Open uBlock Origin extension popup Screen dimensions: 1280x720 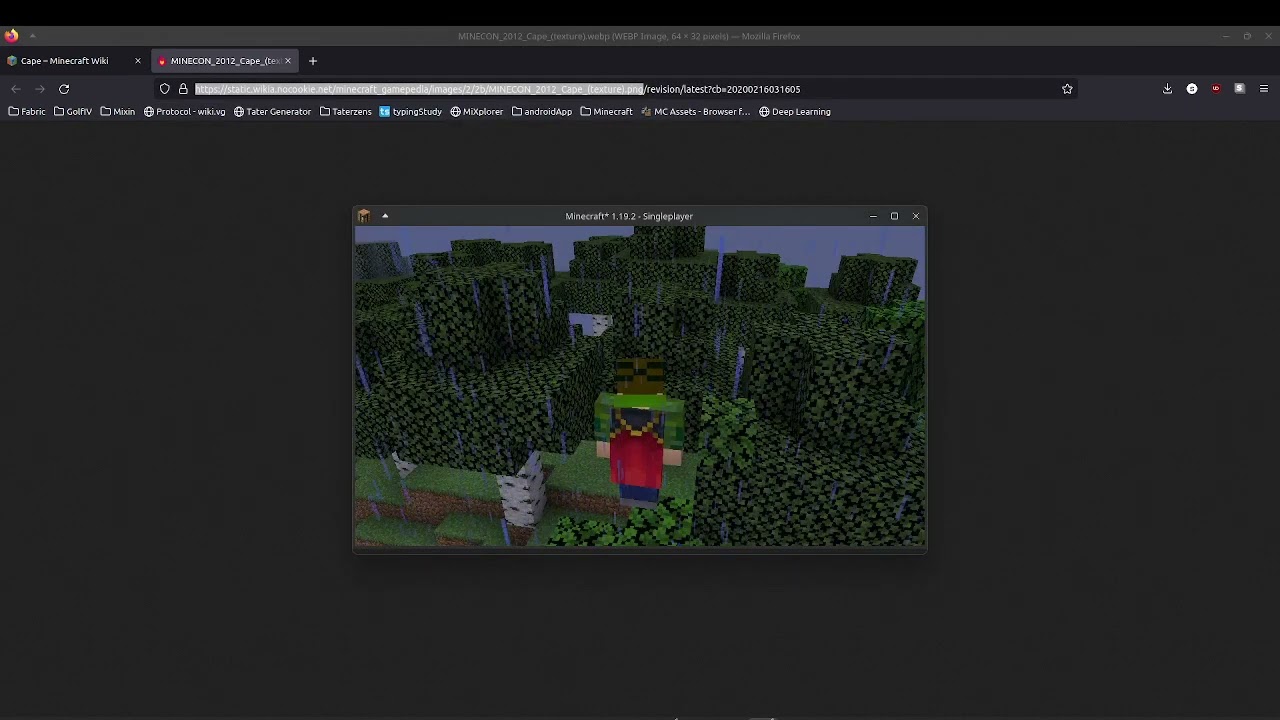[x=1216, y=89]
